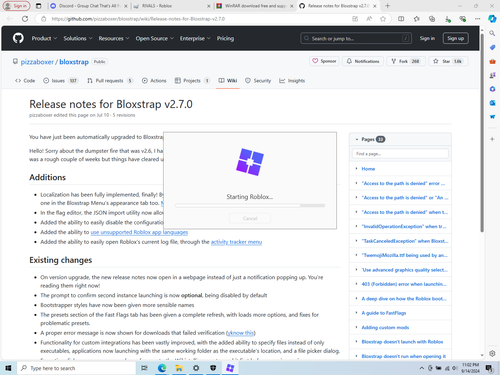Open Edge sidebar settings gear

point(492,353)
